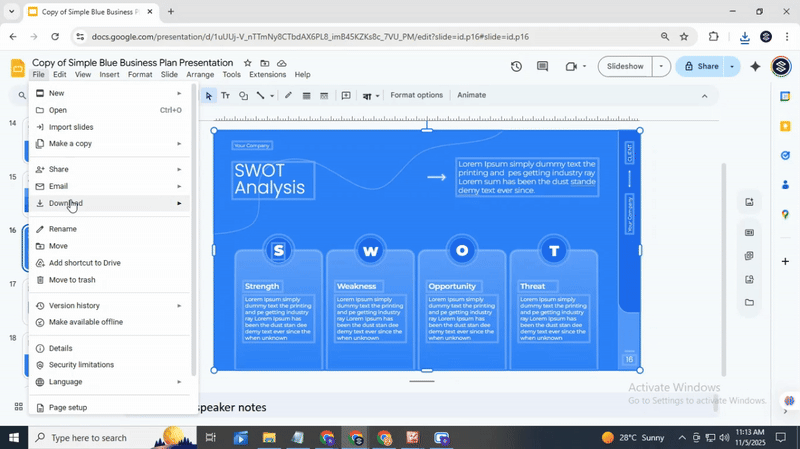This screenshot has width=800, height=449.
Task: Open the Version history submenu
Action: coord(74,305)
